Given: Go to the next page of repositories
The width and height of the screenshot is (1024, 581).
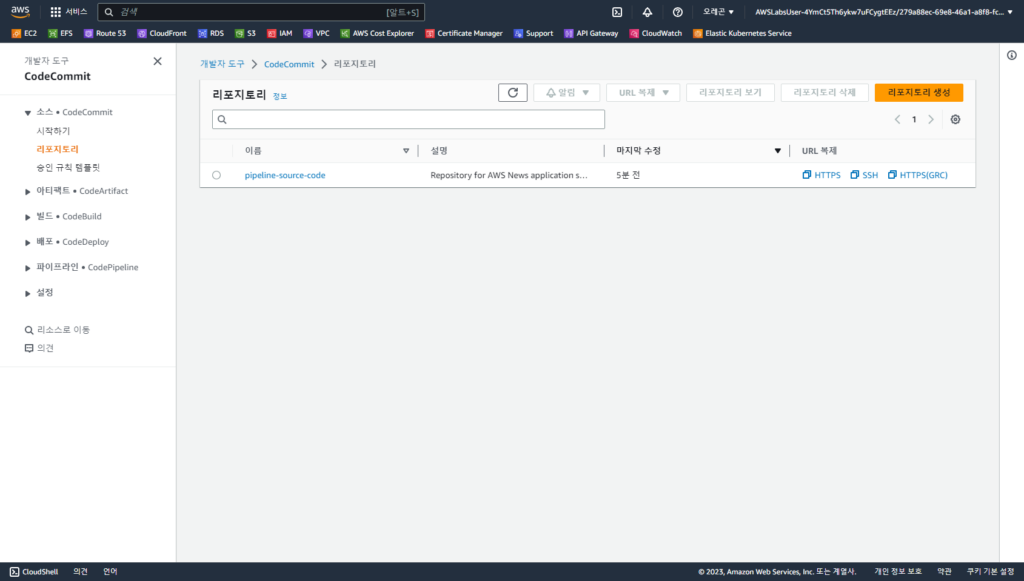Looking at the screenshot, I should [x=931, y=119].
